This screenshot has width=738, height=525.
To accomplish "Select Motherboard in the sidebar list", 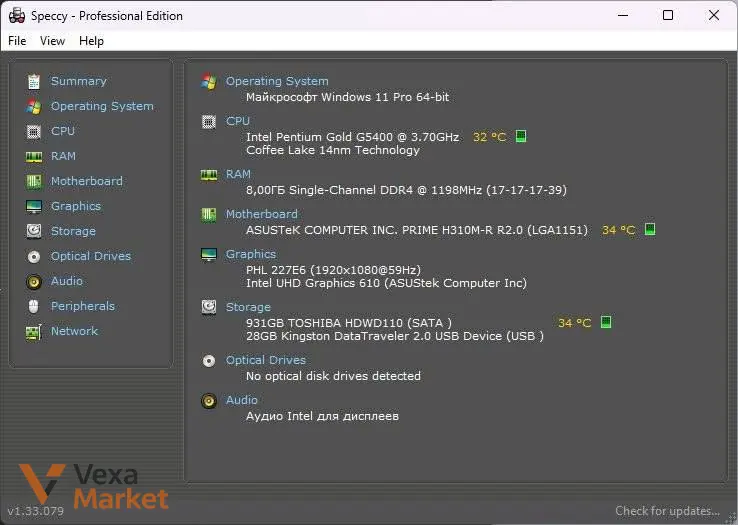I will pos(87,181).
